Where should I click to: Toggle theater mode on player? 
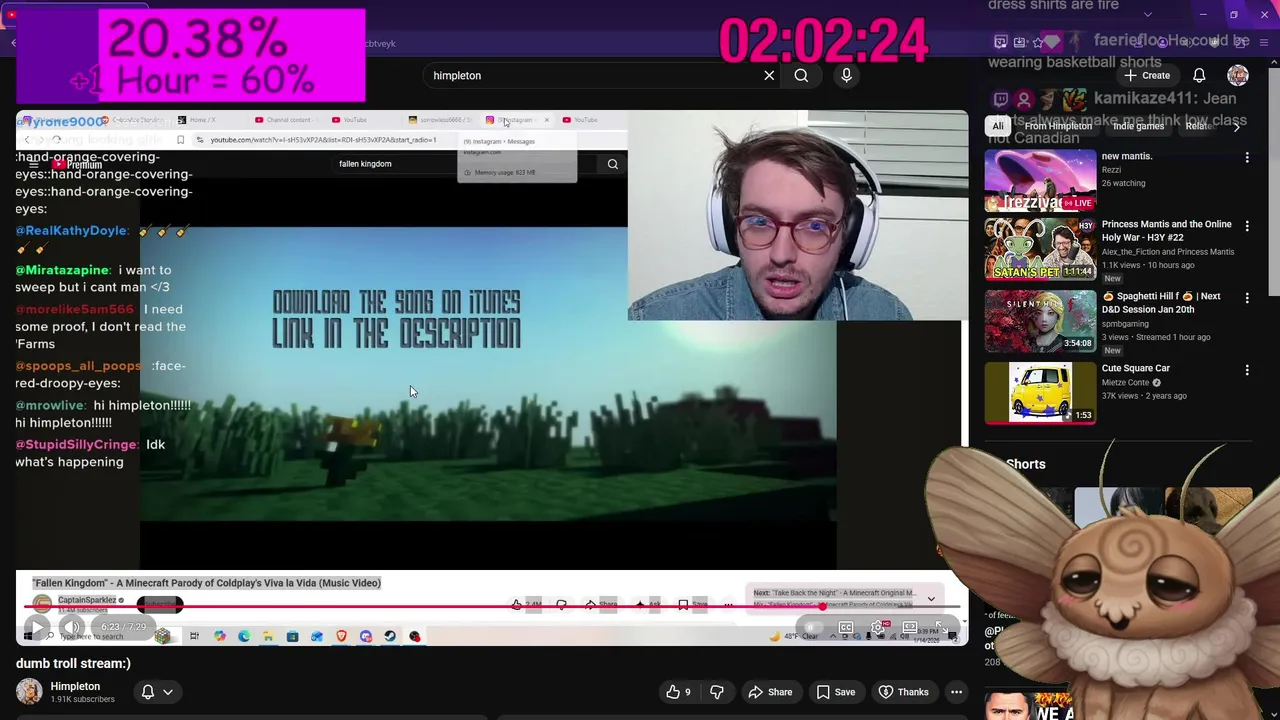tap(909, 628)
